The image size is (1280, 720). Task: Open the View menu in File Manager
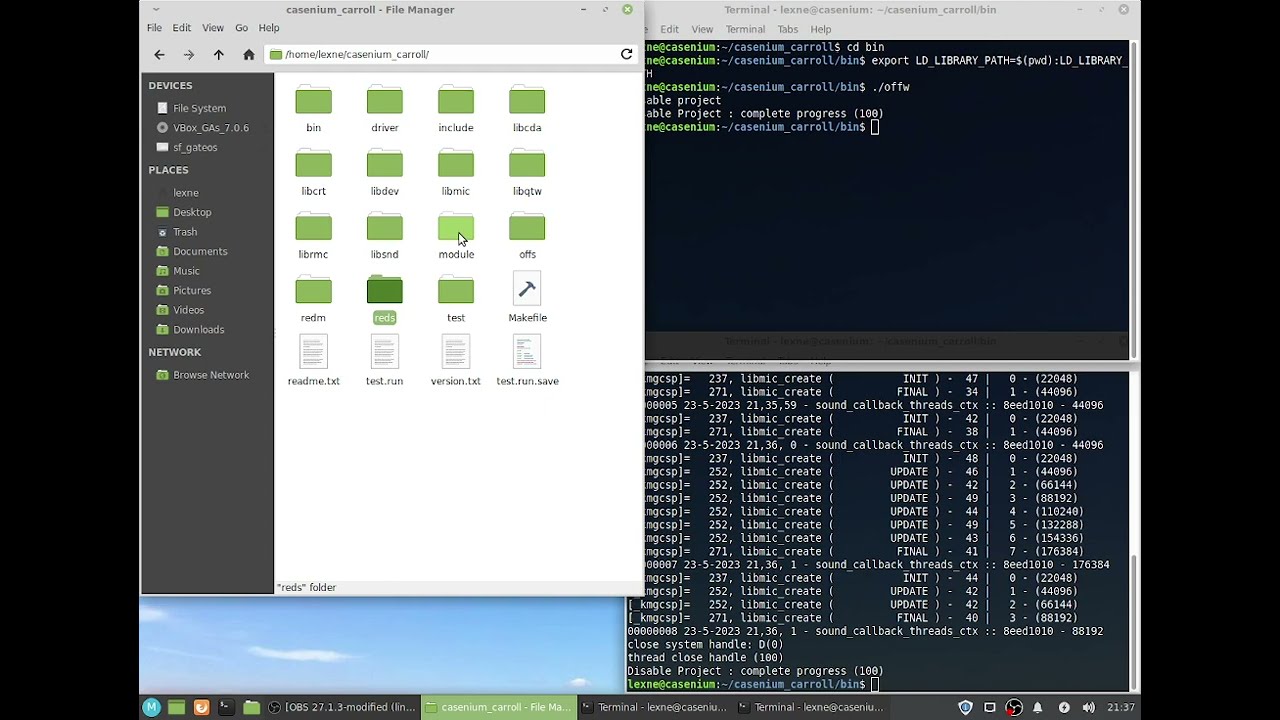click(x=213, y=28)
